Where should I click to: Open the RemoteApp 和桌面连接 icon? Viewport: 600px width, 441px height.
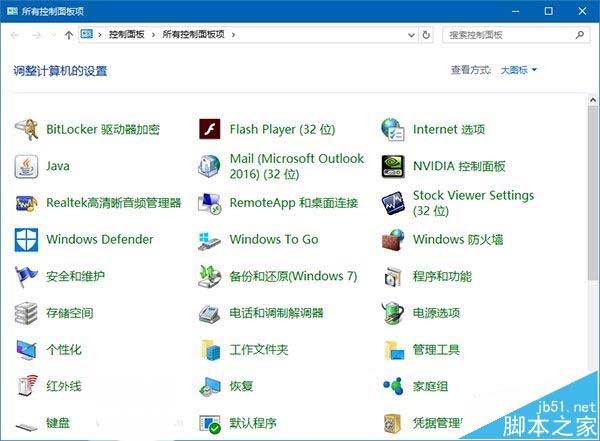(x=210, y=203)
